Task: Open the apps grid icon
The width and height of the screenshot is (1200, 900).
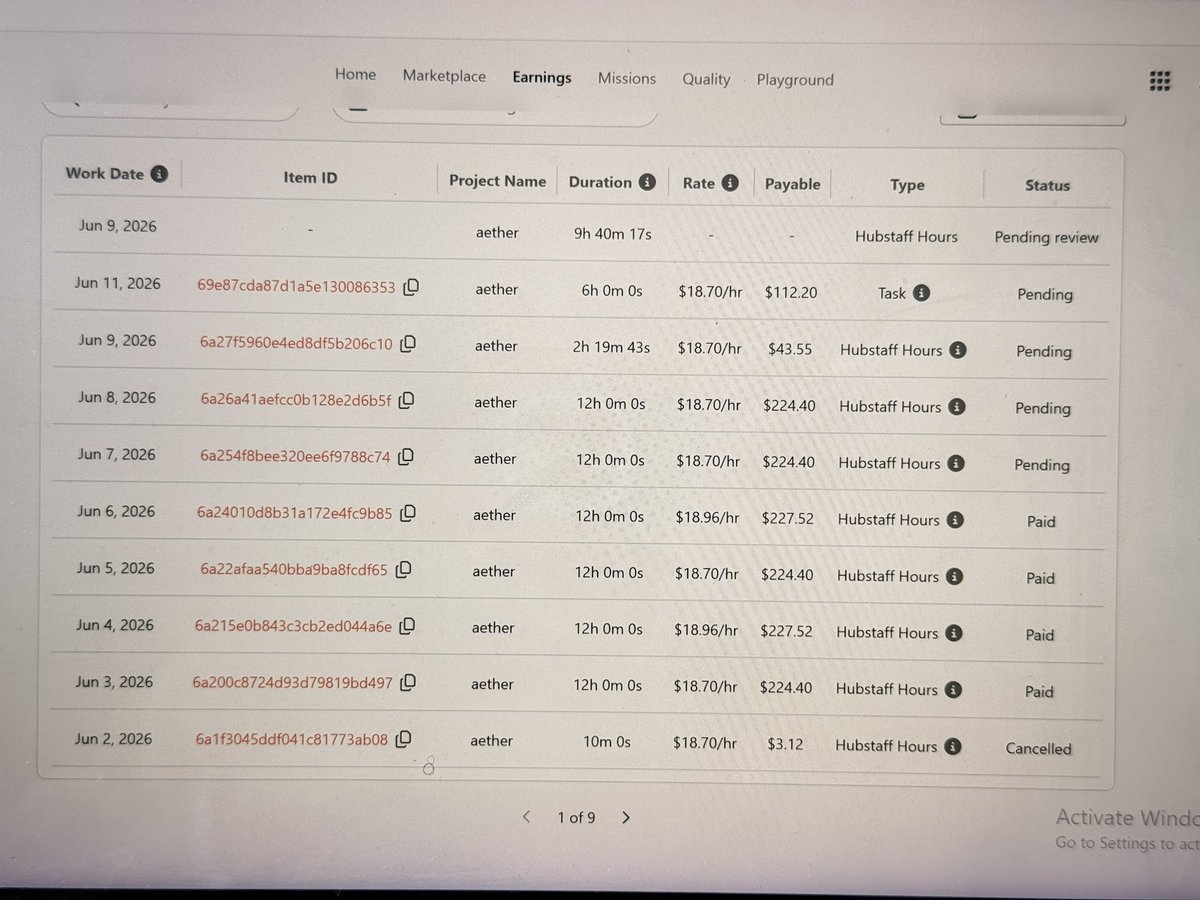Action: pos(1160,80)
